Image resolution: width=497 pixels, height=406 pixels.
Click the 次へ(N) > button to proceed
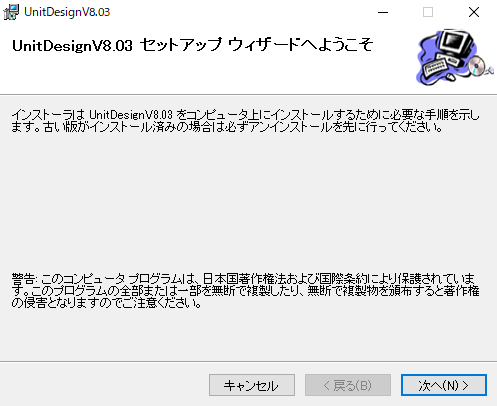coord(444,385)
